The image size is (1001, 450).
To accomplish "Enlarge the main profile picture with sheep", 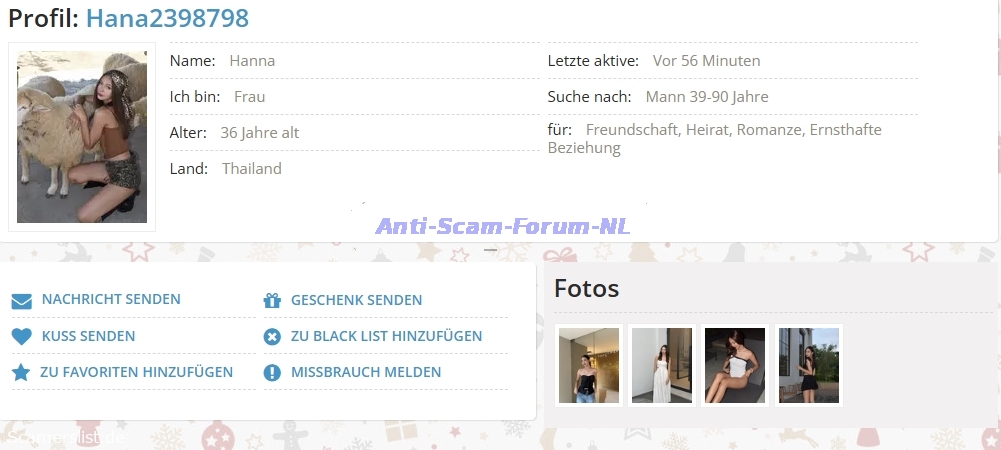I will tap(82, 137).
